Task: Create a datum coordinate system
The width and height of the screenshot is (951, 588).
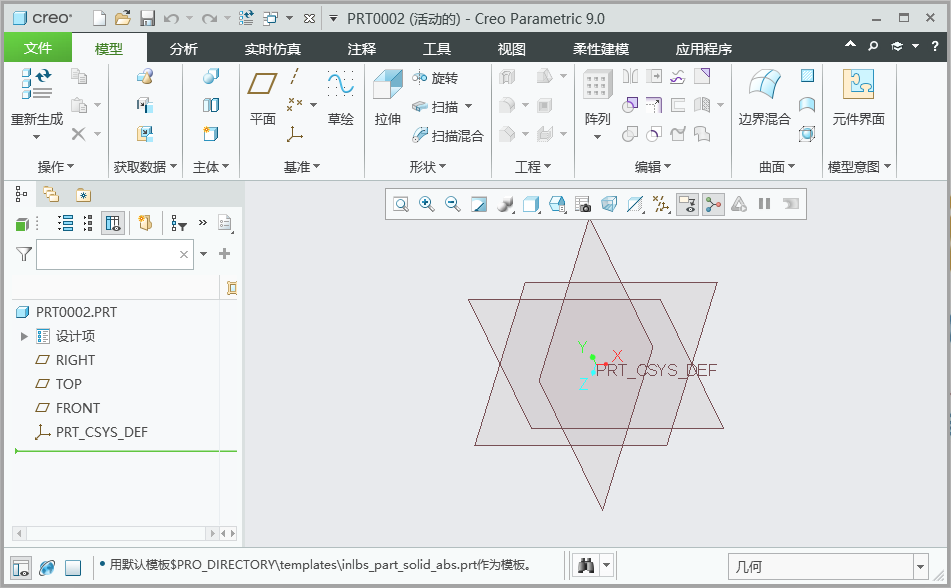Action: click(295, 133)
